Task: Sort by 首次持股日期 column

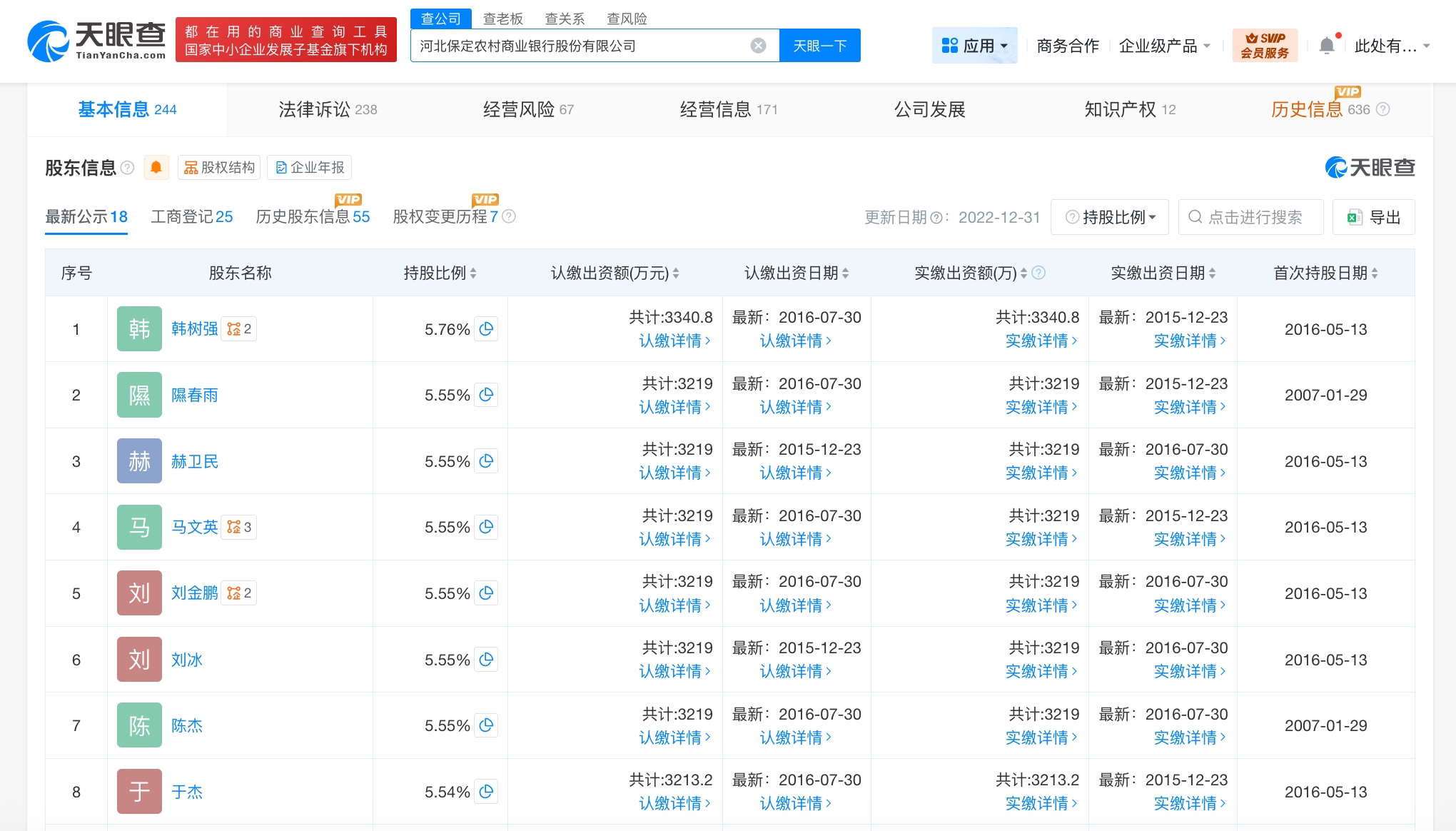Action: click(1325, 273)
